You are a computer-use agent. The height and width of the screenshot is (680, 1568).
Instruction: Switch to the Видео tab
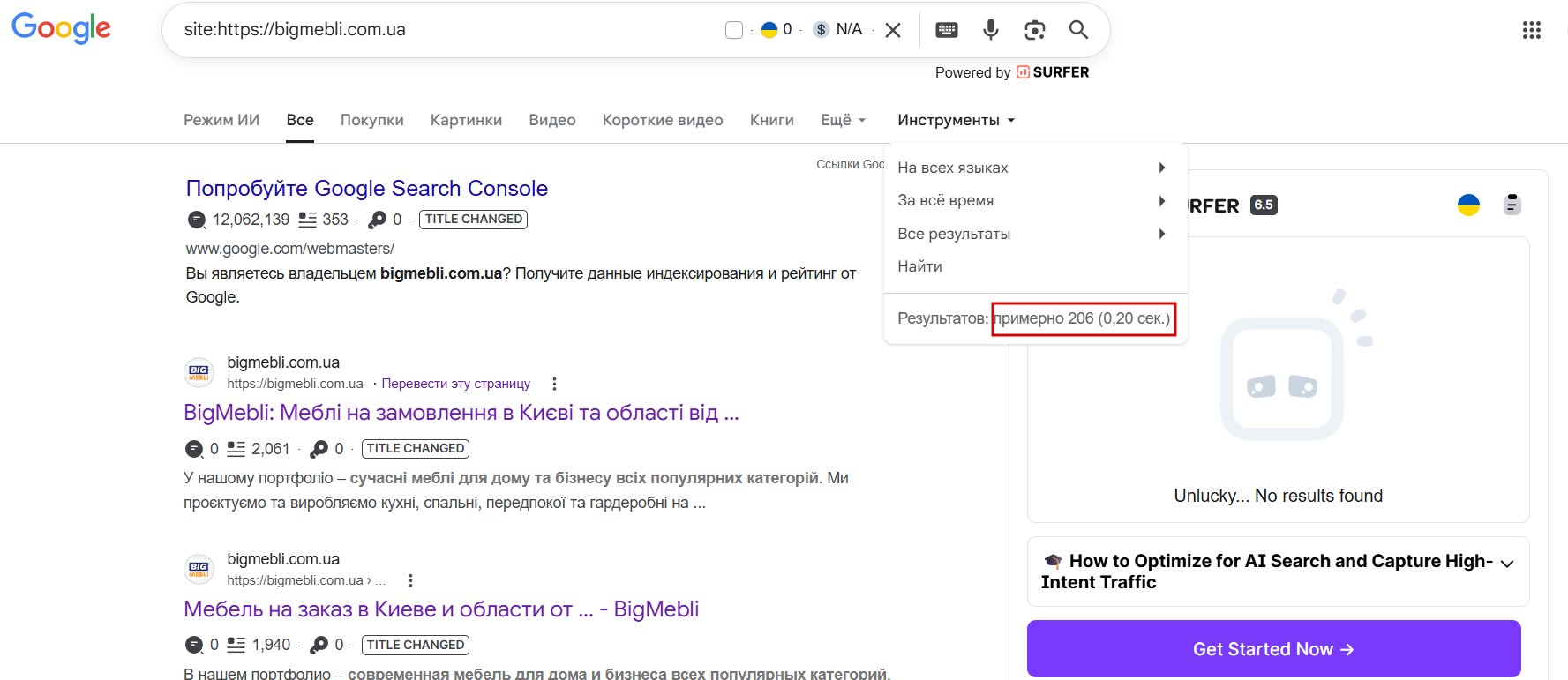point(552,120)
